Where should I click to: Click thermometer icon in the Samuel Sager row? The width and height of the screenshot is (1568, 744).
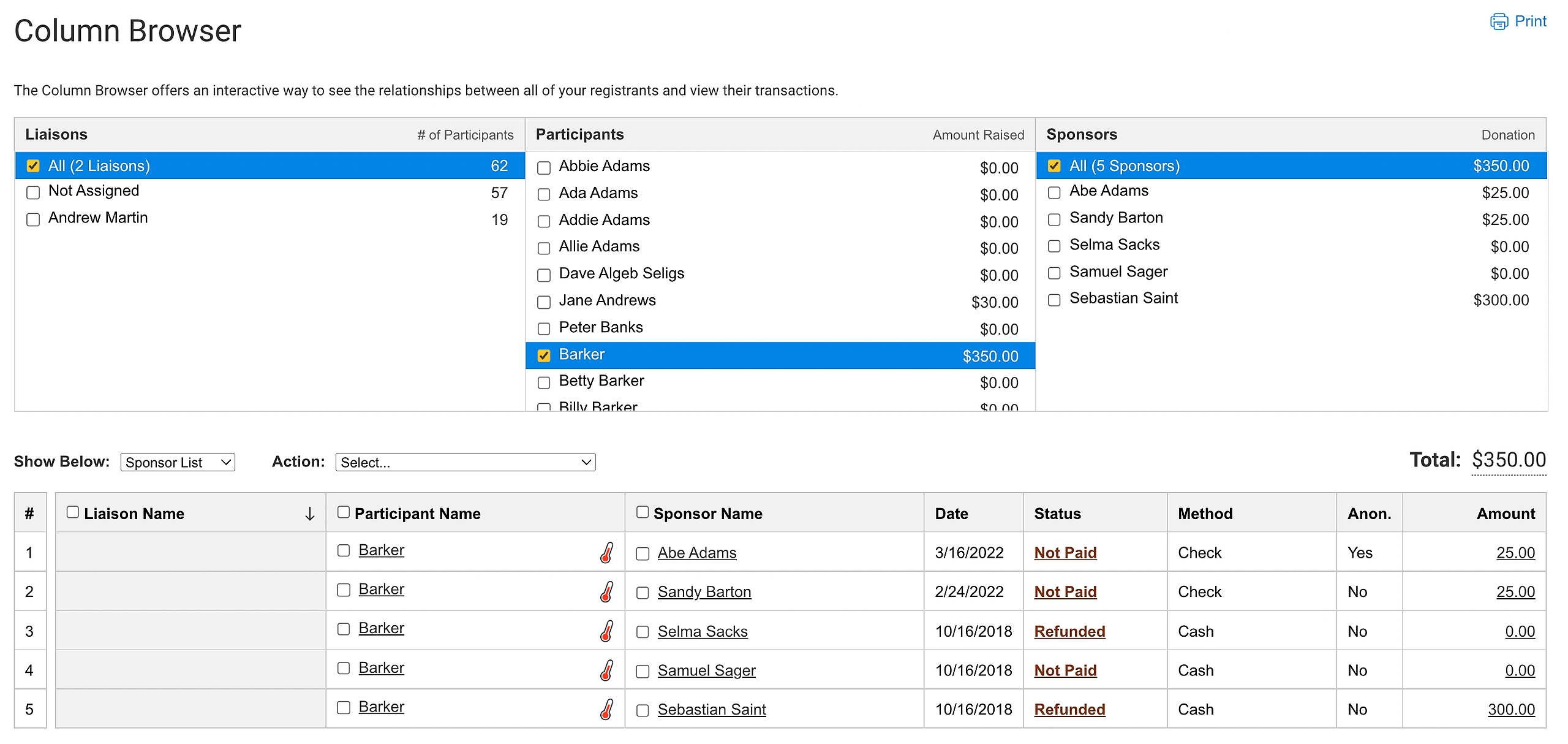pos(606,670)
